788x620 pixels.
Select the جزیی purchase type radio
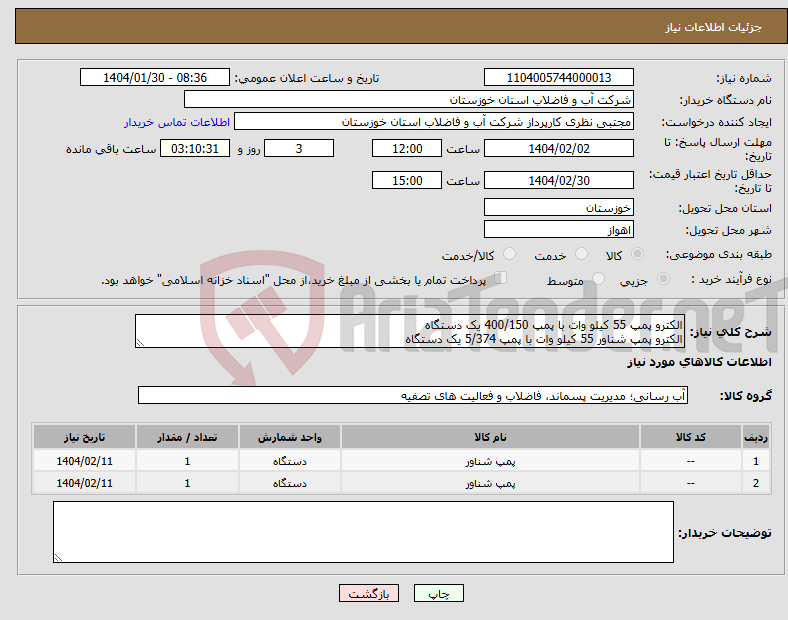(x=663, y=278)
